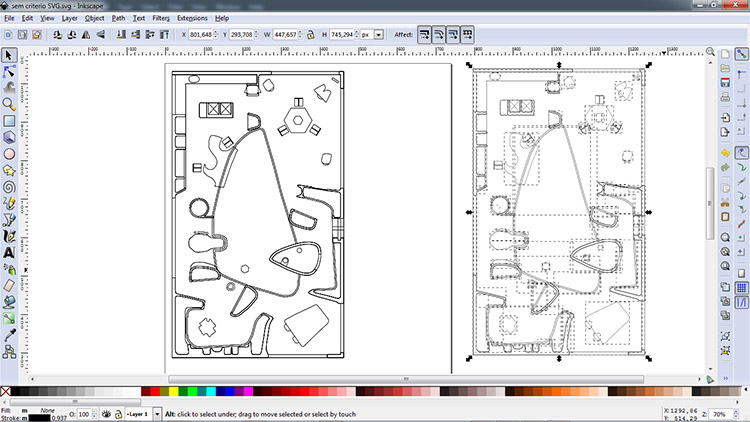
Task: Step the height H spinner
Action: pyautogui.click(x=357, y=34)
